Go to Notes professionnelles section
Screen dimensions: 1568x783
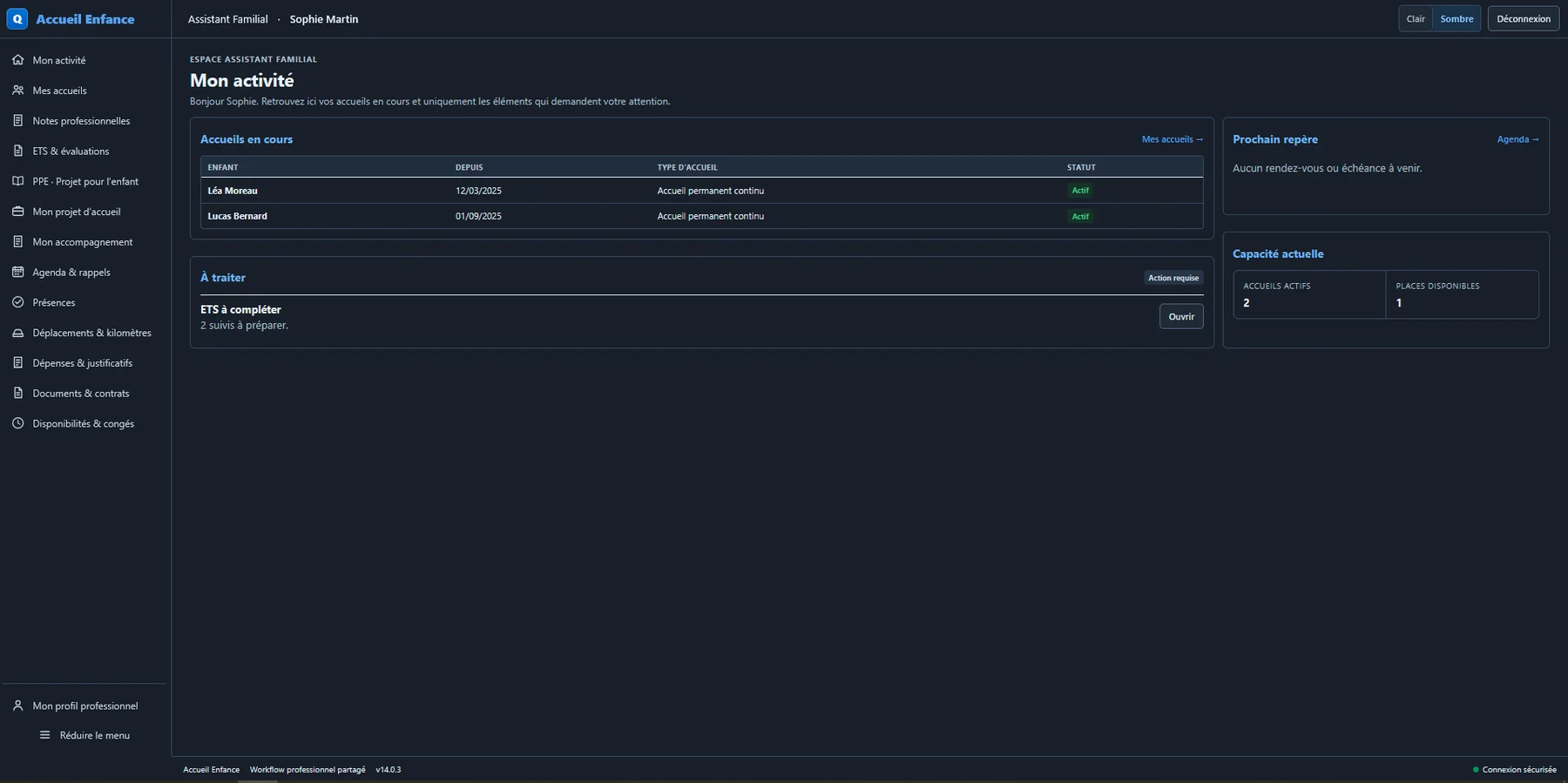coord(84,121)
